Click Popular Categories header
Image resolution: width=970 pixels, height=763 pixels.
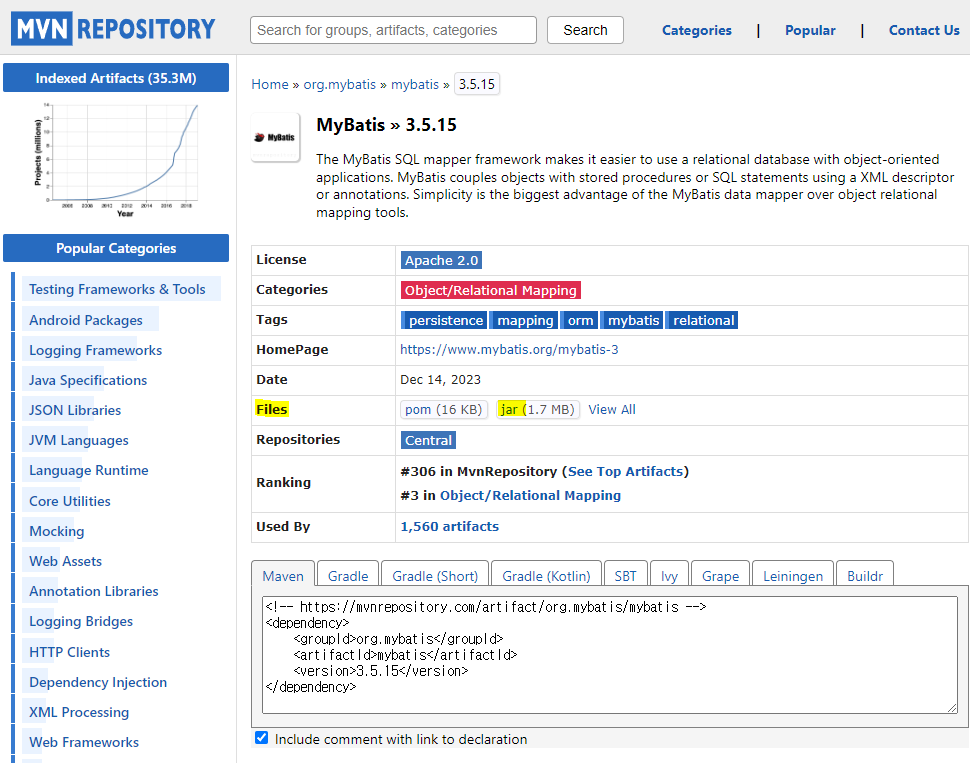(x=116, y=248)
